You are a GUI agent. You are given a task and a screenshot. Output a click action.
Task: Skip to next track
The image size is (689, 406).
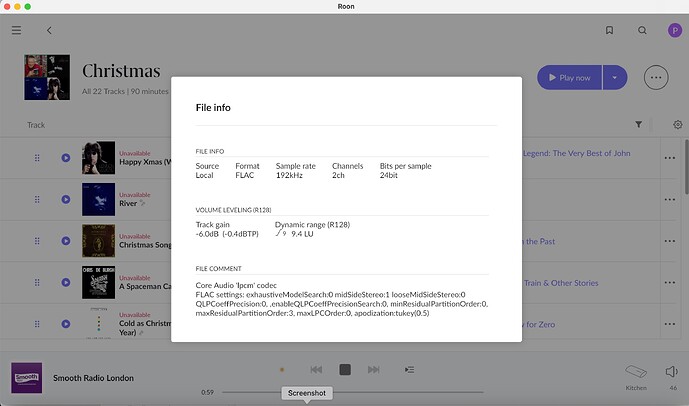click(x=374, y=370)
